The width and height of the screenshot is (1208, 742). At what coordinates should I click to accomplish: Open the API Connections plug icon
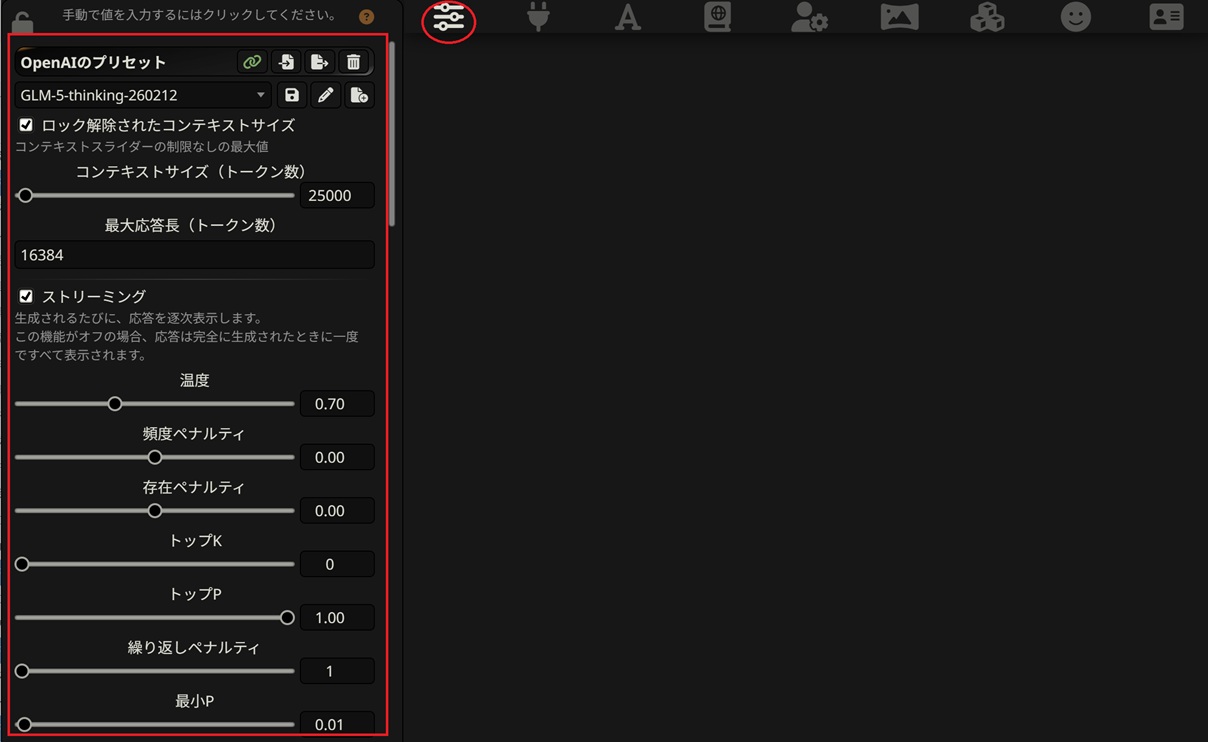click(538, 17)
